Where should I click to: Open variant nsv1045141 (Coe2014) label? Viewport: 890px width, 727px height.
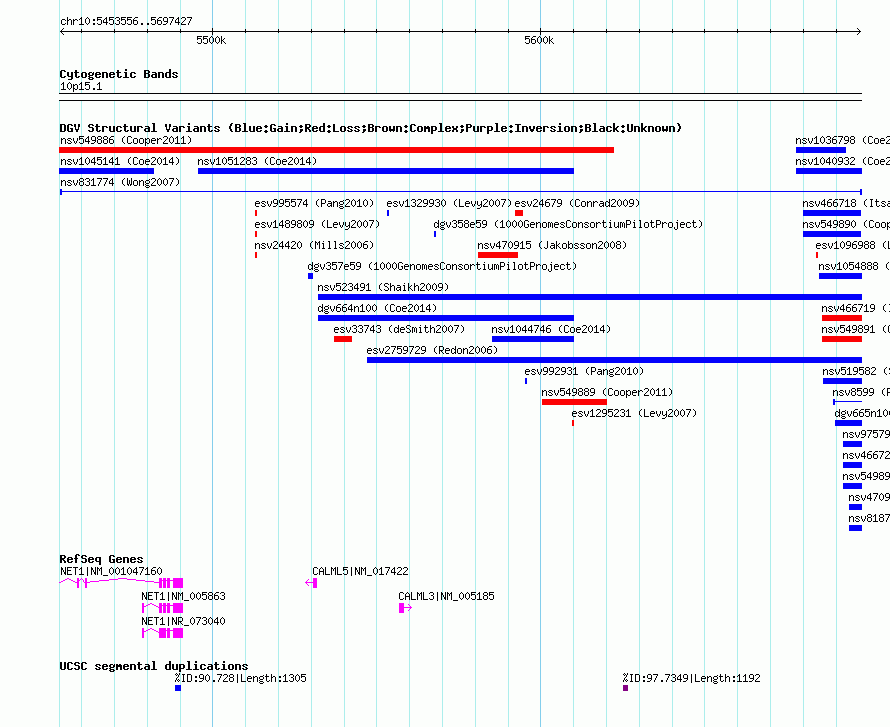coord(120,161)
